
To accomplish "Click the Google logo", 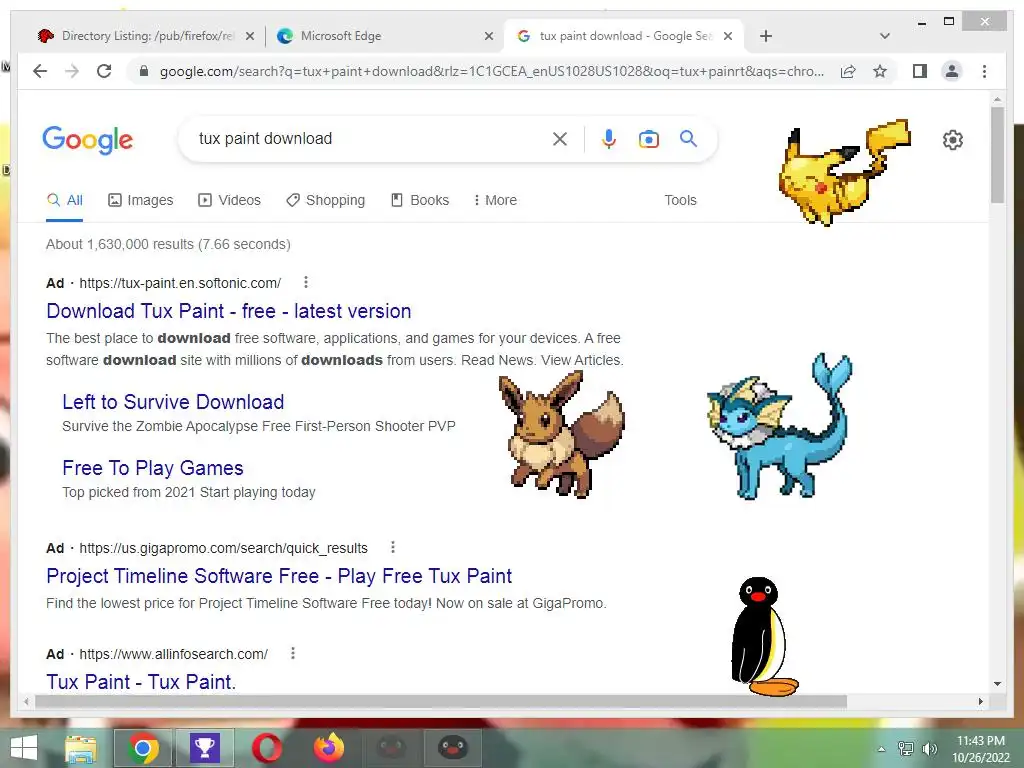I will (88, 140).
